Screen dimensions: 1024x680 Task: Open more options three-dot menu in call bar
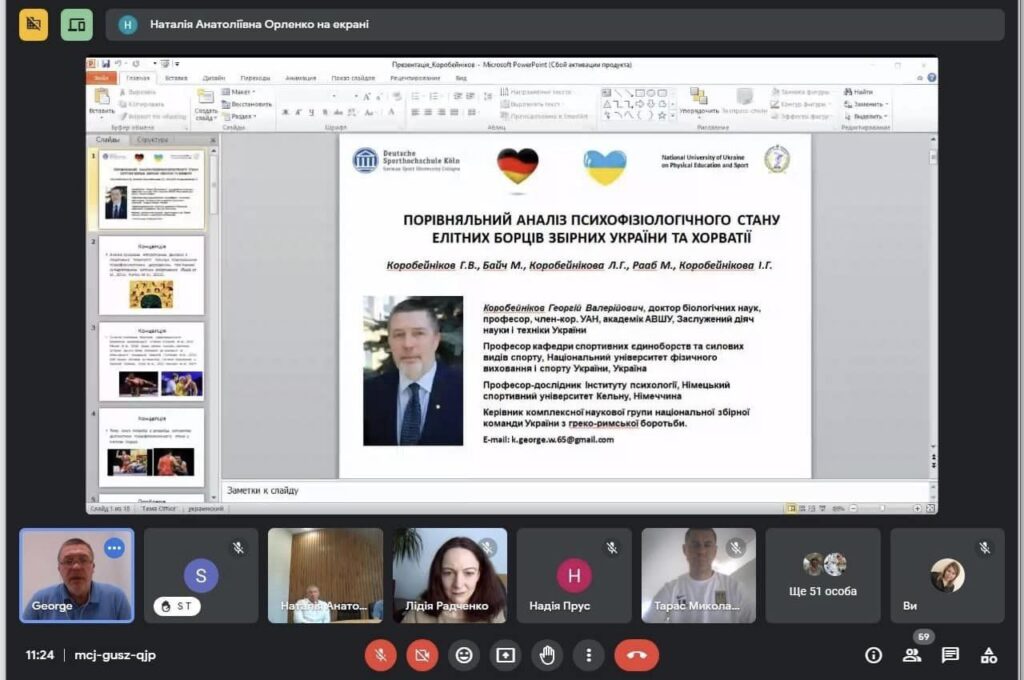(589, 655)
